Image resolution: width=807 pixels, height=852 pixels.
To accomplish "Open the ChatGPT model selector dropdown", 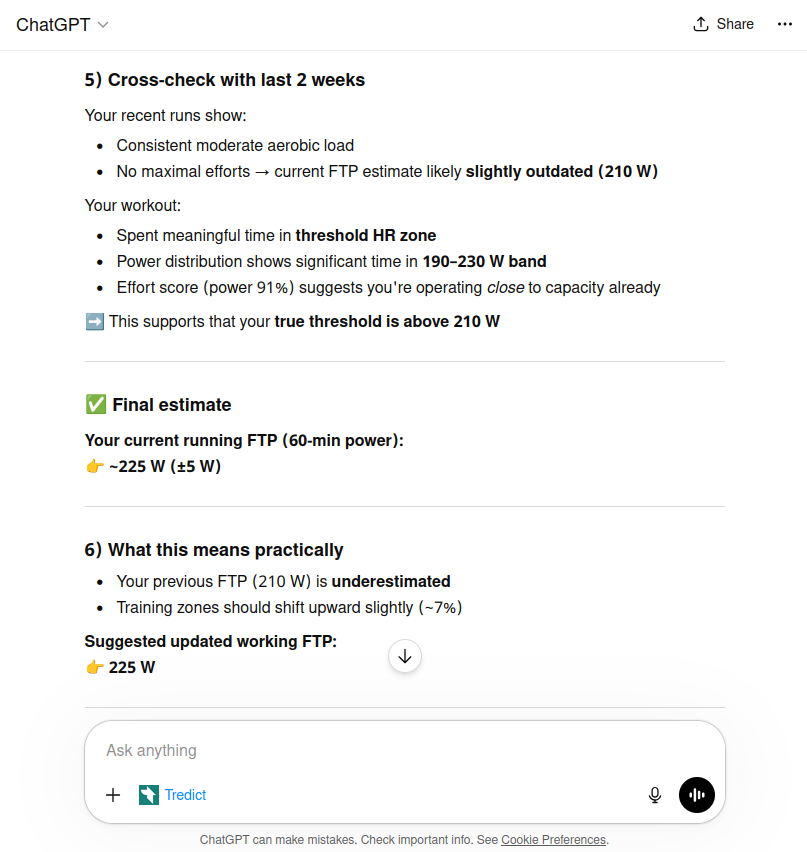I will click(62, 25).
